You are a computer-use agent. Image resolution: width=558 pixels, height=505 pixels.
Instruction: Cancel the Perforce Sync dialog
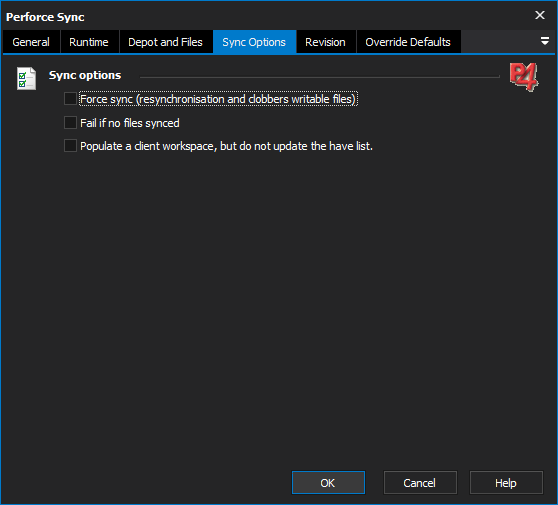(x=420, y=483)
